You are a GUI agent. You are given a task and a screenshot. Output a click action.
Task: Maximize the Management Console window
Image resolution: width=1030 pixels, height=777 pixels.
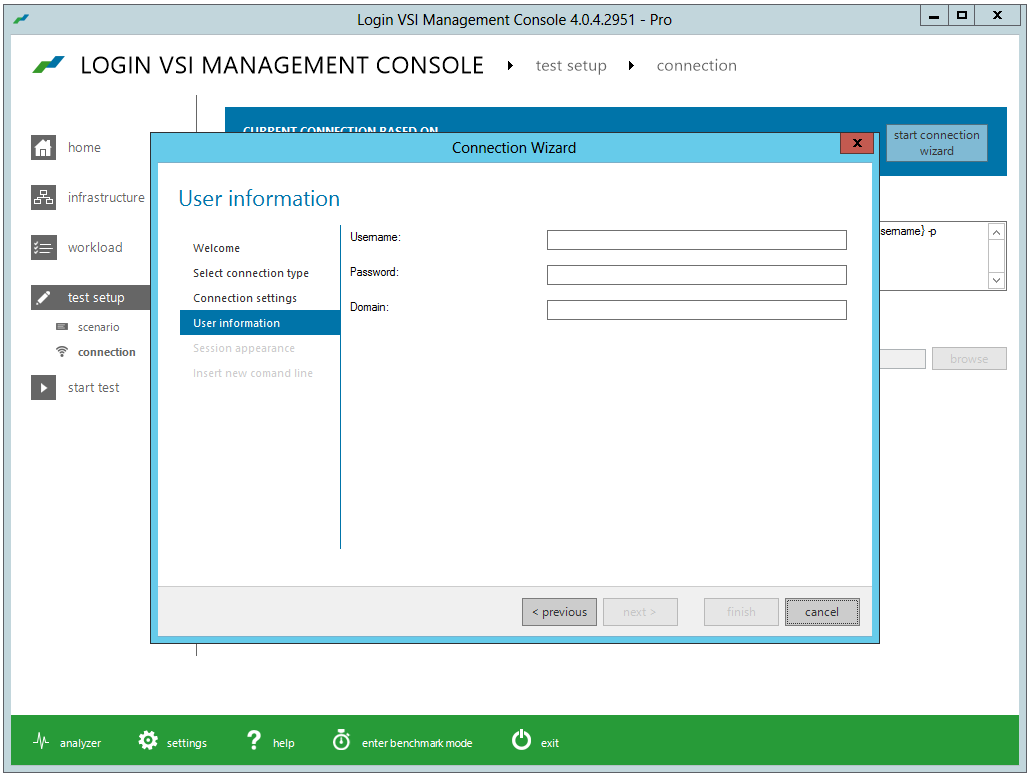point(962,16)
